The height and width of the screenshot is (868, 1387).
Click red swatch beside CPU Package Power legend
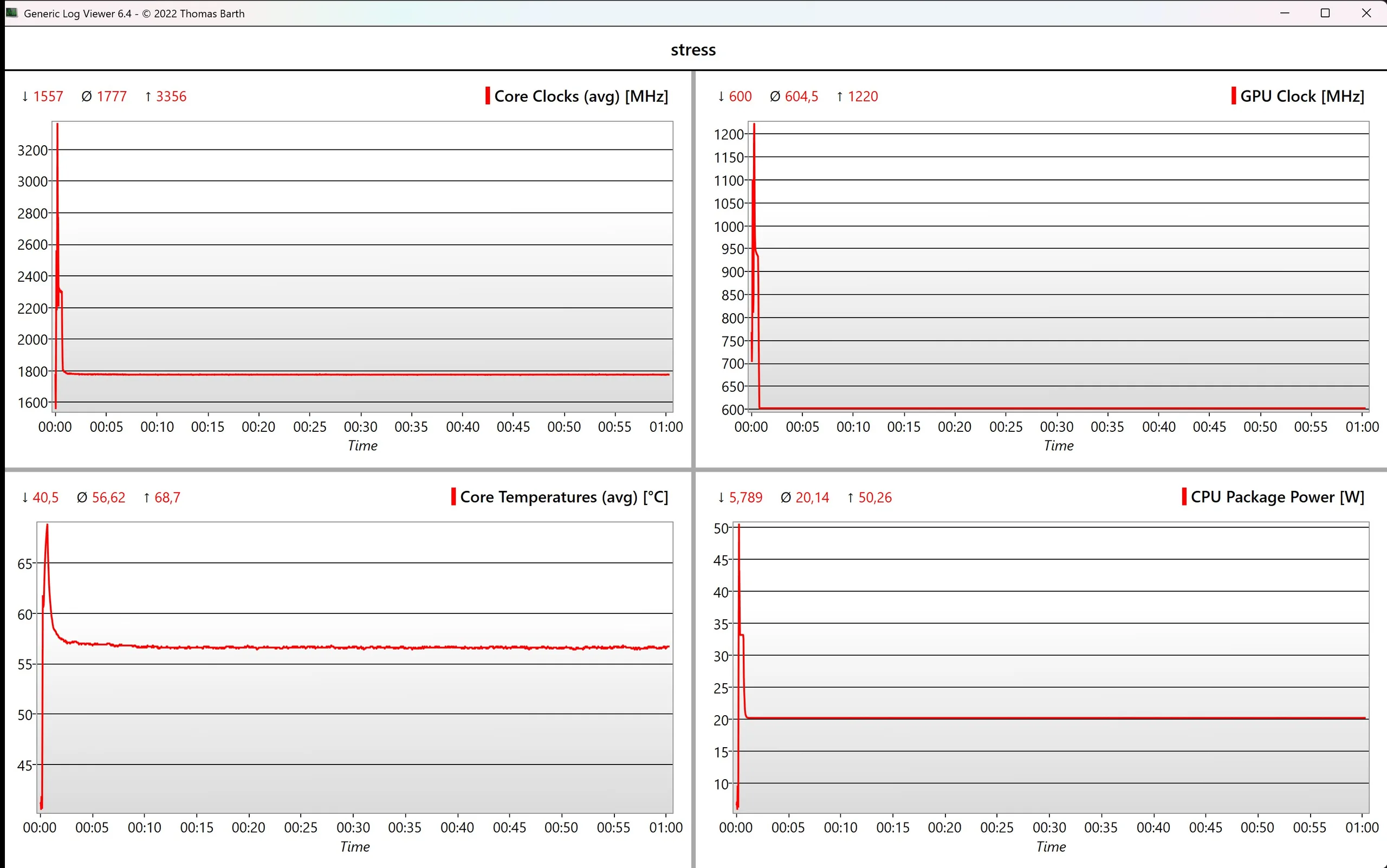1184,496
